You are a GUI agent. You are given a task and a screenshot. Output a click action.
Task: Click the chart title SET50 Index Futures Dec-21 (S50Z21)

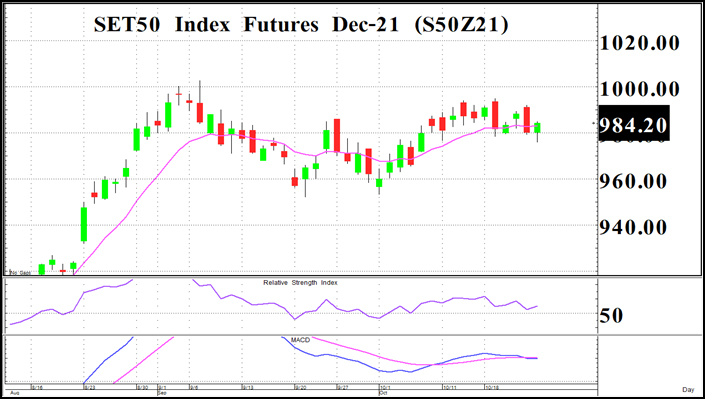point(301,25)
